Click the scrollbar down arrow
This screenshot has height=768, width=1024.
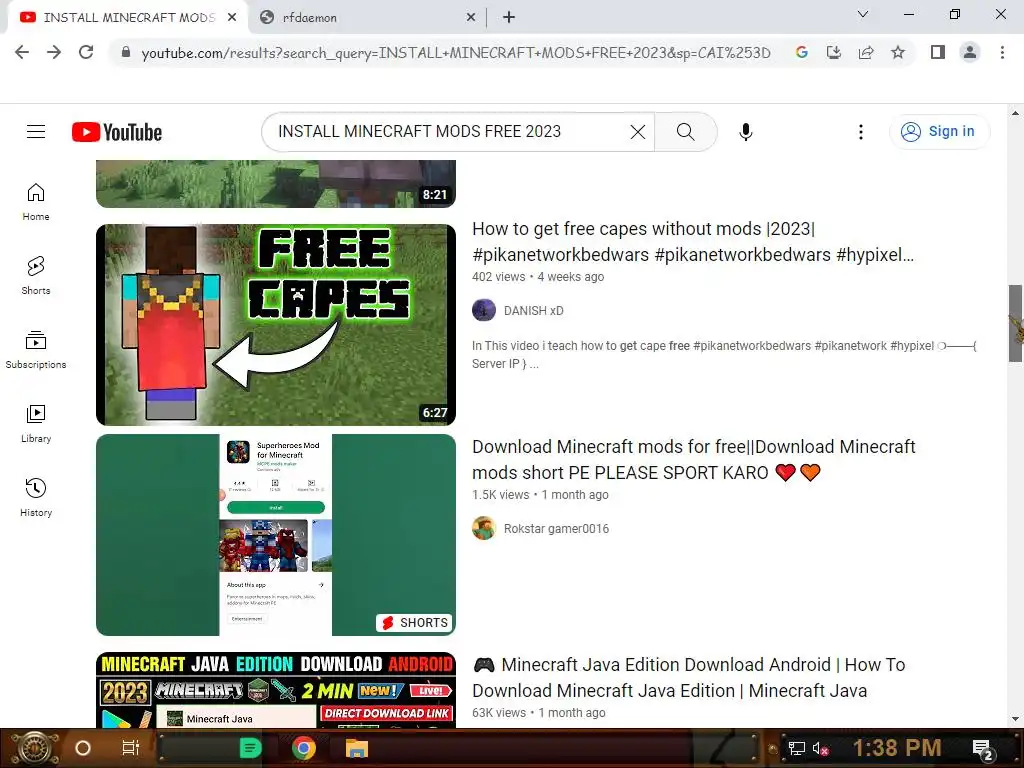coord(1016,719)
